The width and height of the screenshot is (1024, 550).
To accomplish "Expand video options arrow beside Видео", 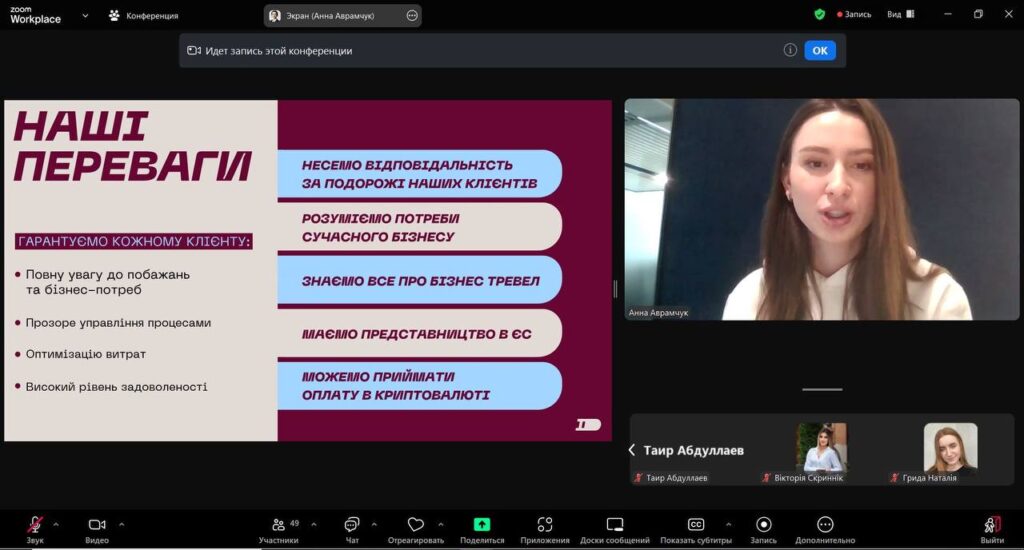I will coord(122,524).
